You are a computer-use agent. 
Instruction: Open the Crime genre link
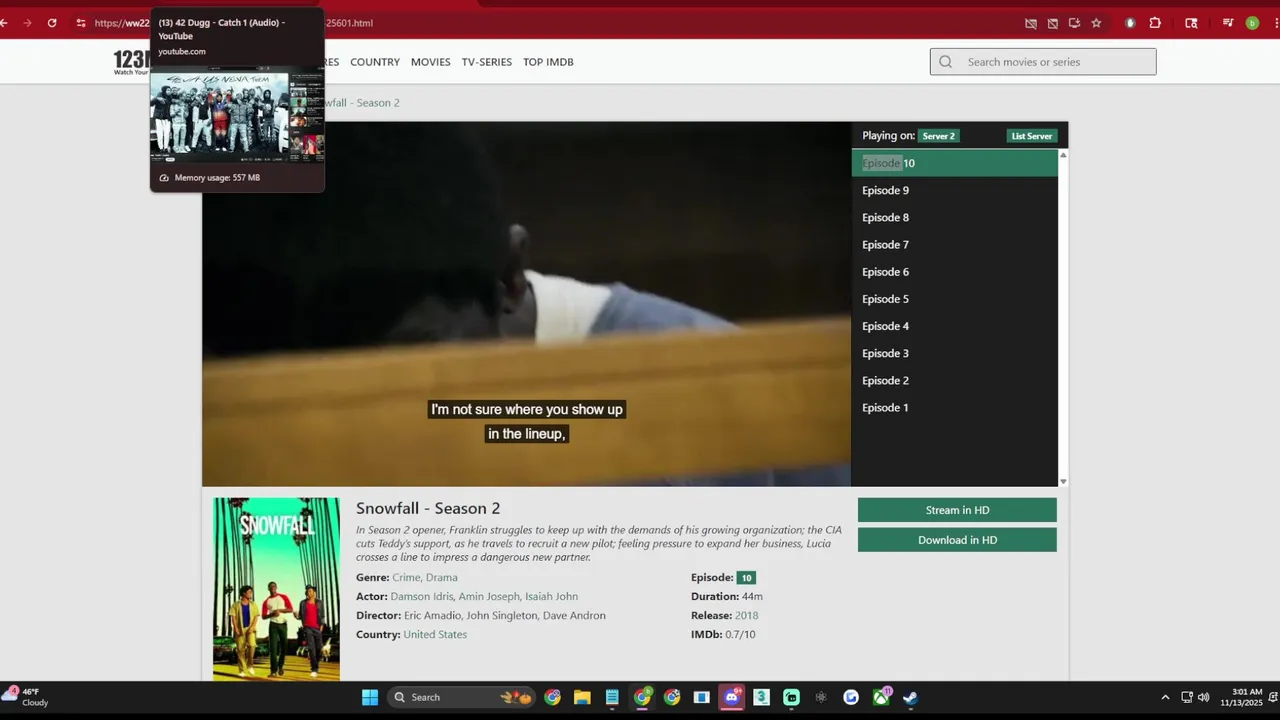[406, 577]
